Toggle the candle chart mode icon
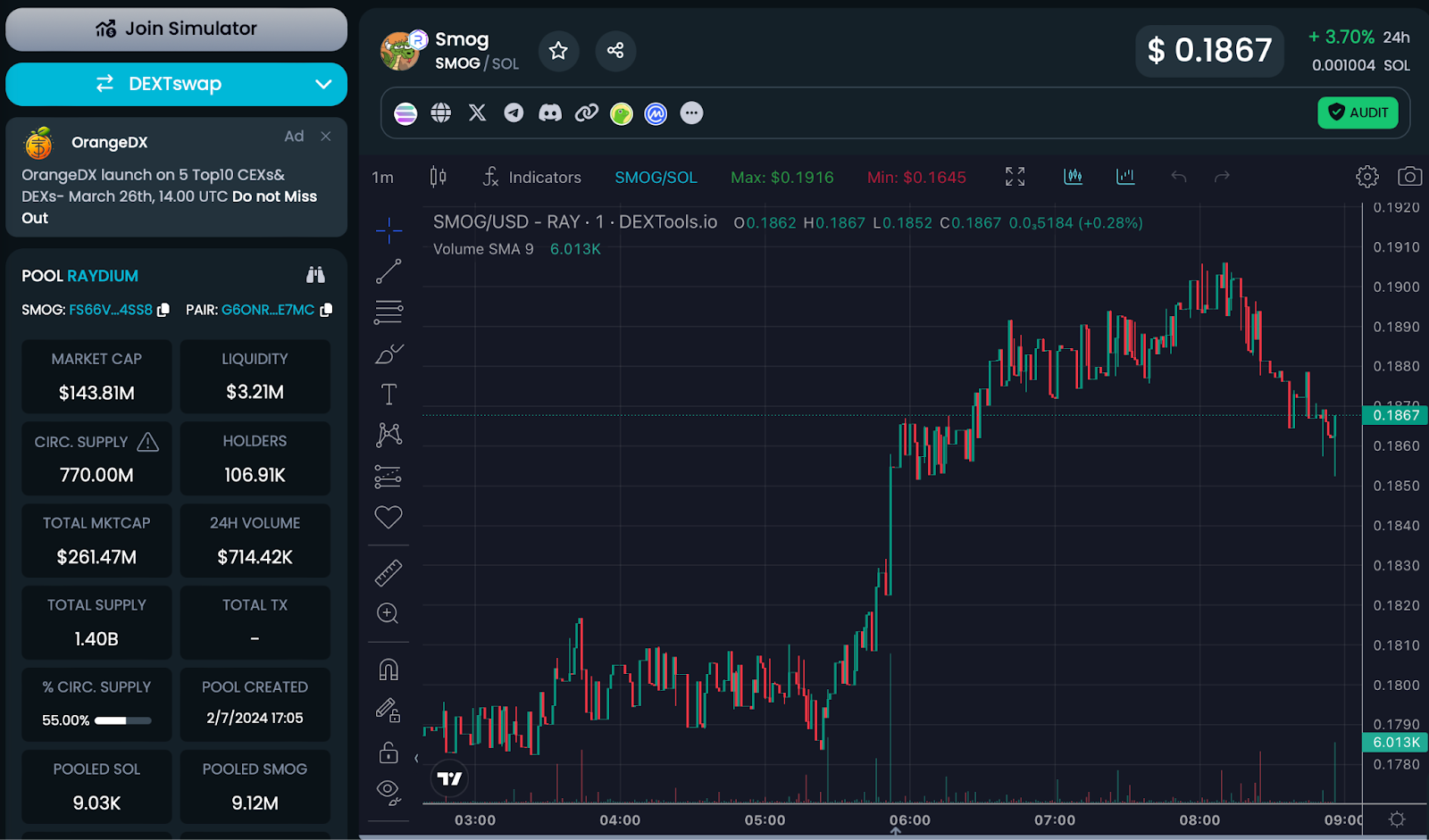Screen dimensions: 1429x840 (x=1074, y=177)
